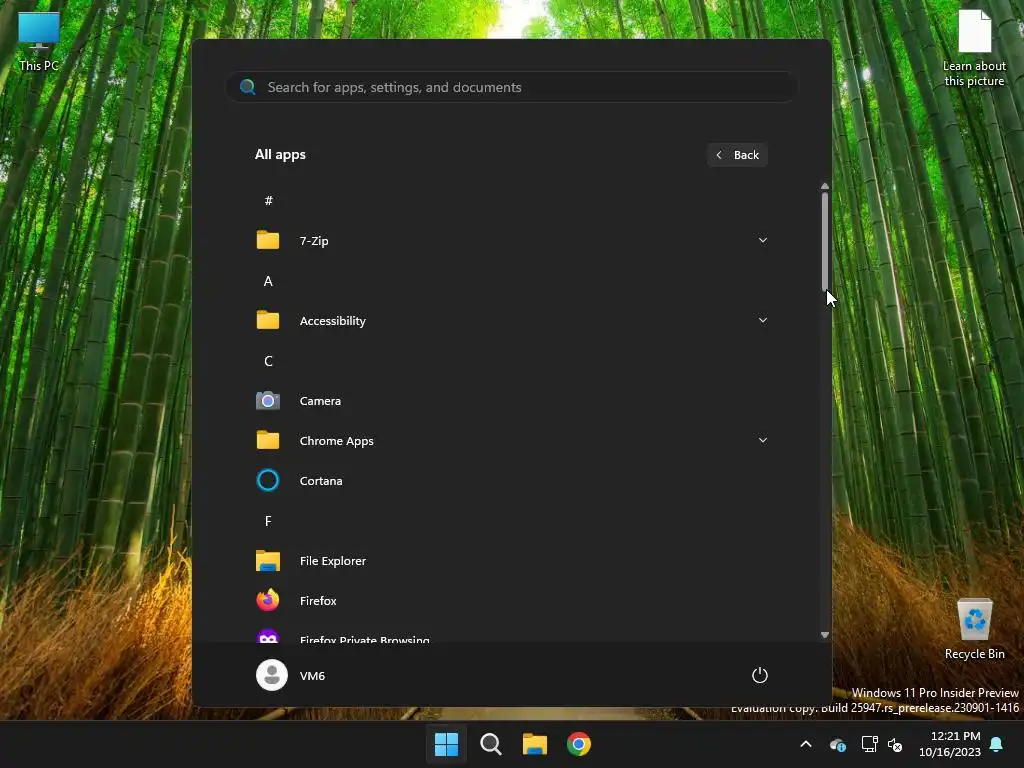The width and height of the screenshot is (1024, 768).
Task: Click the apps list scrollbar thumb
Action: [x=825, y=242]
